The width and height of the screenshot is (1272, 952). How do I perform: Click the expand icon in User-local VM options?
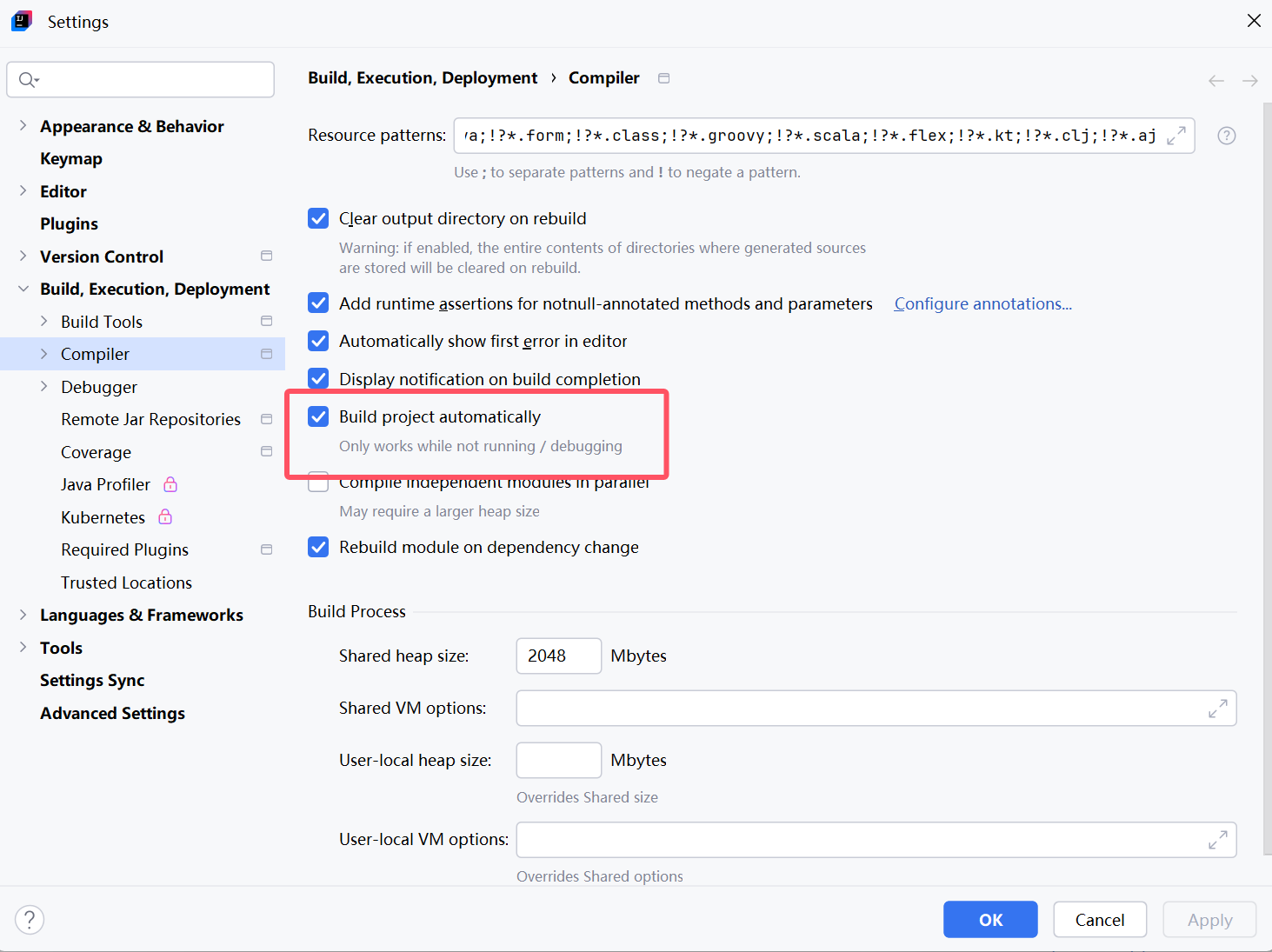[x=1217, y=840]
